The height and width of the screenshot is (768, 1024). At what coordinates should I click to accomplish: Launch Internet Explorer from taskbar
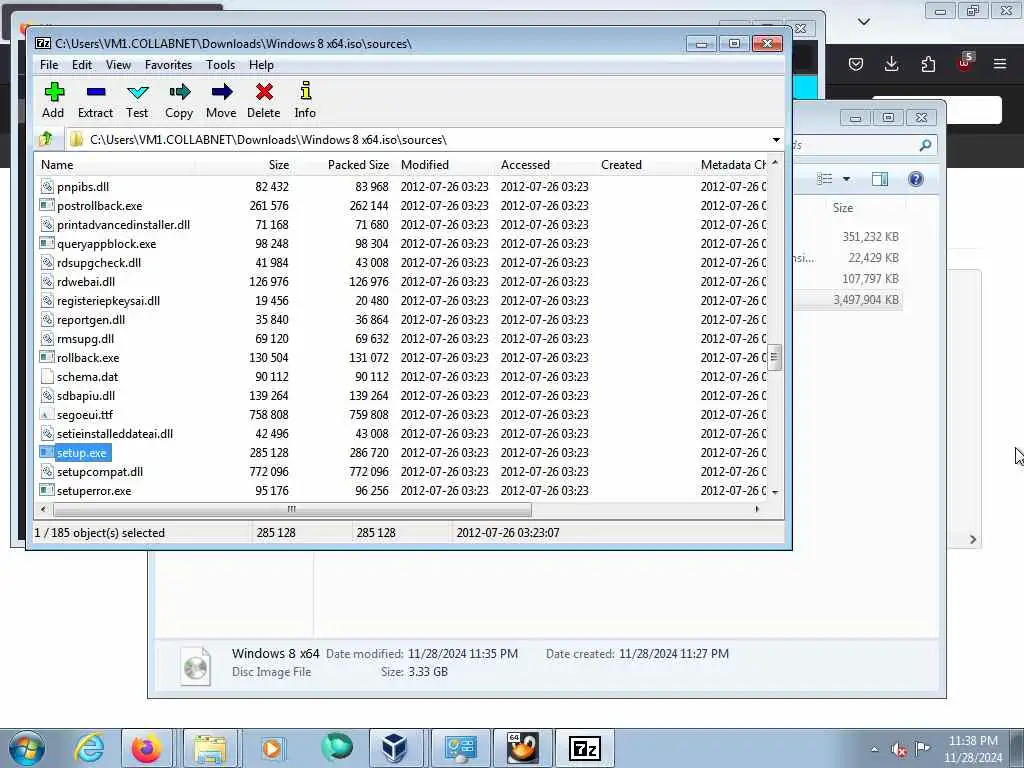(88, 748)
